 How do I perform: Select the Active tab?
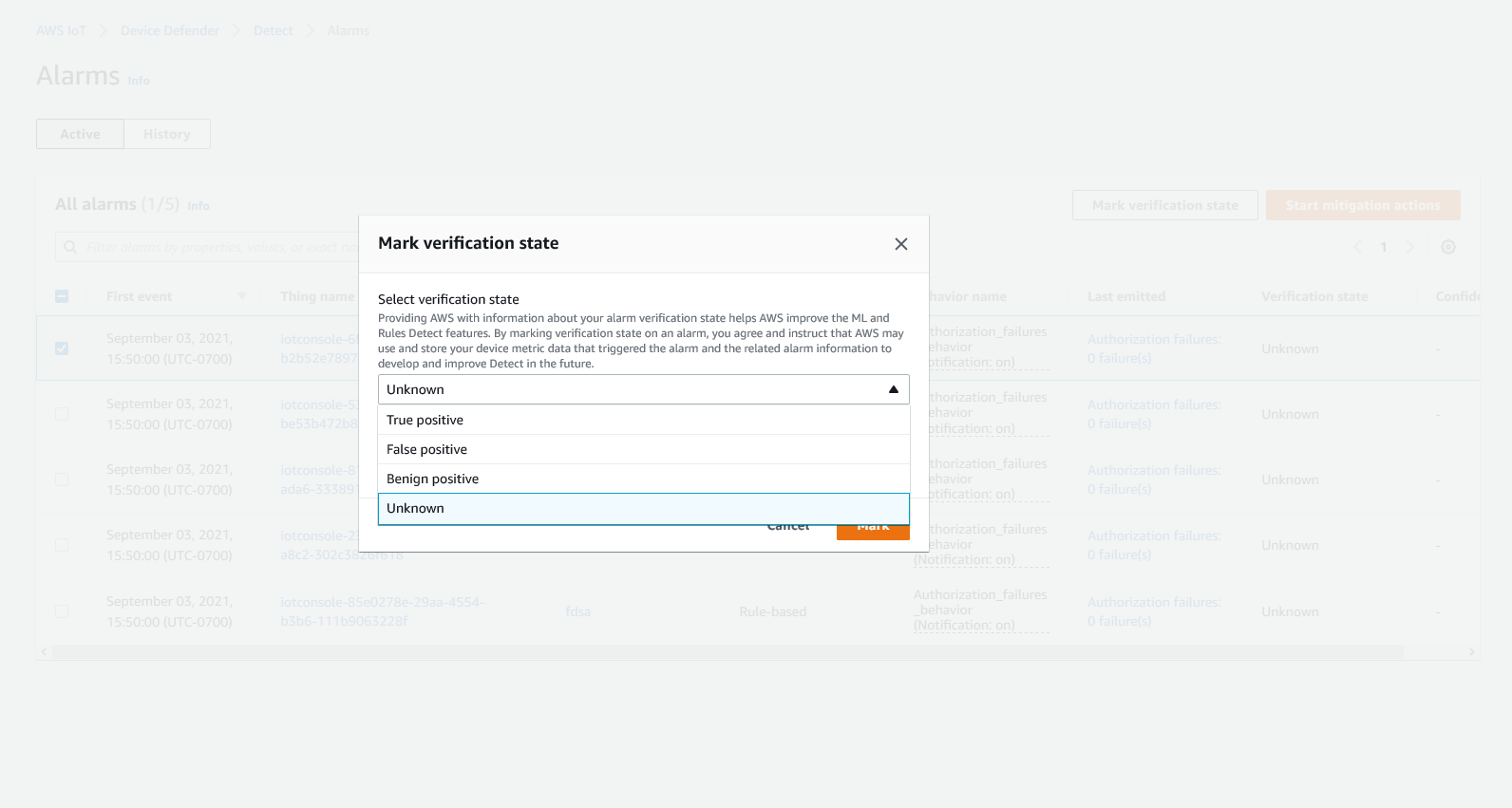pyautogui.click(x=80, y=133)
